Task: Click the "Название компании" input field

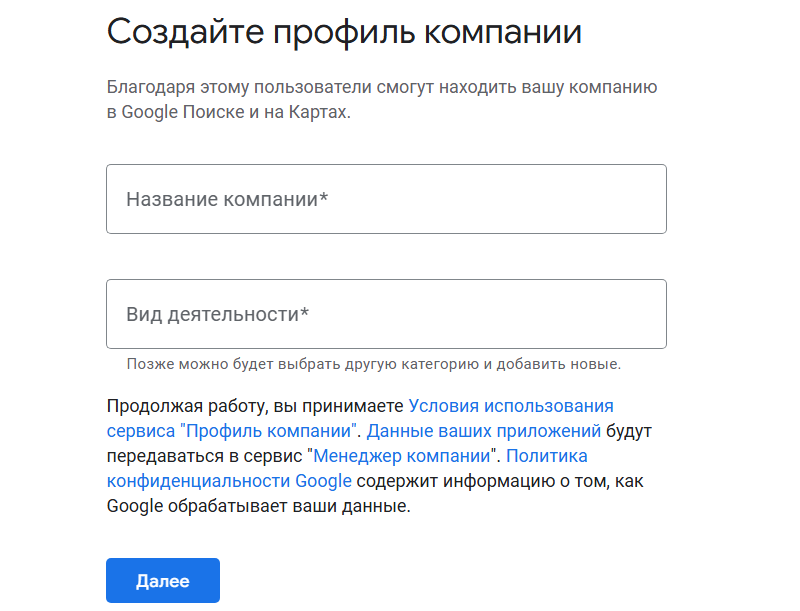Action: click(x=386, y=199)
